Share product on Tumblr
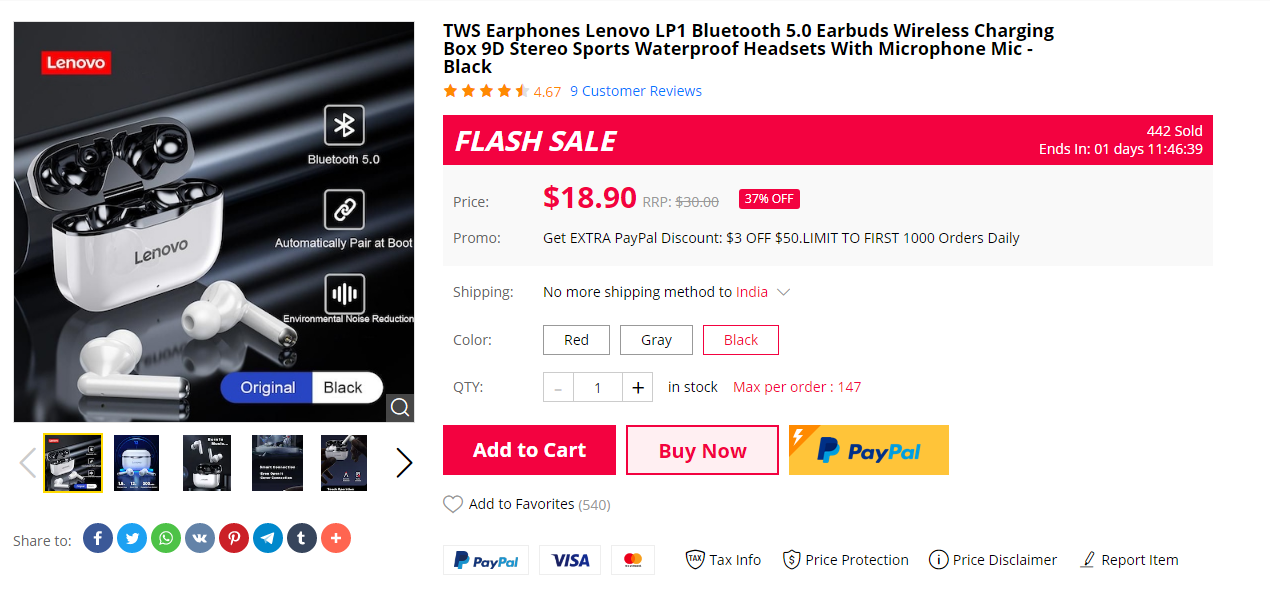This screenshot has height=602, width=1270. tap(302, 539)
